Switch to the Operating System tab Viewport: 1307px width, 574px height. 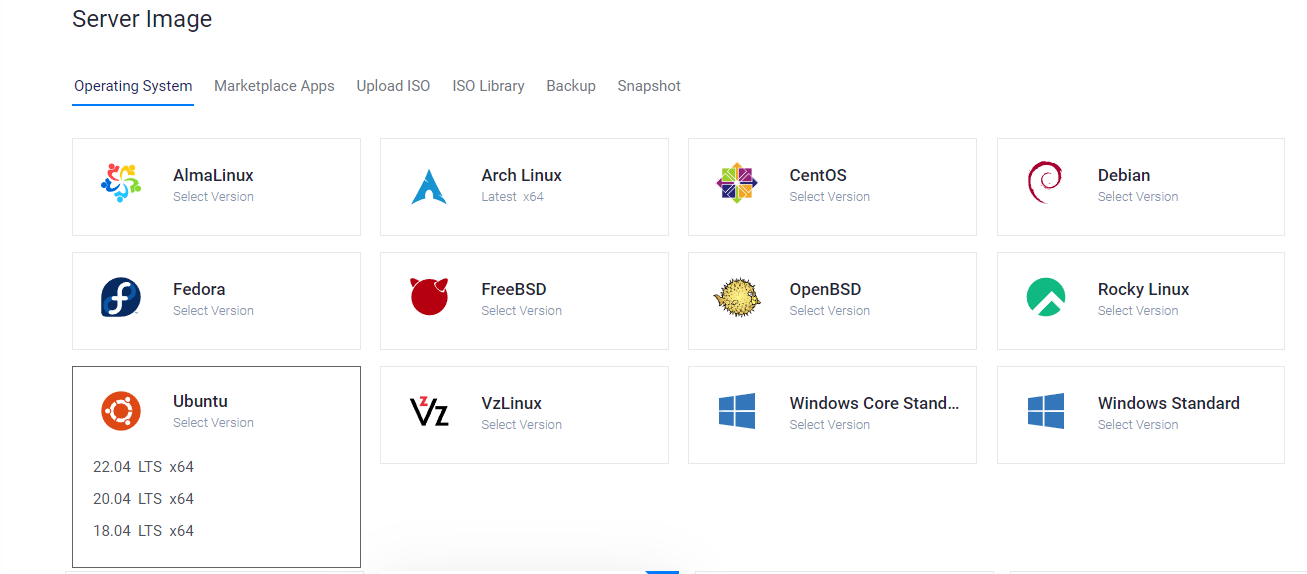[x=133, y=86]
